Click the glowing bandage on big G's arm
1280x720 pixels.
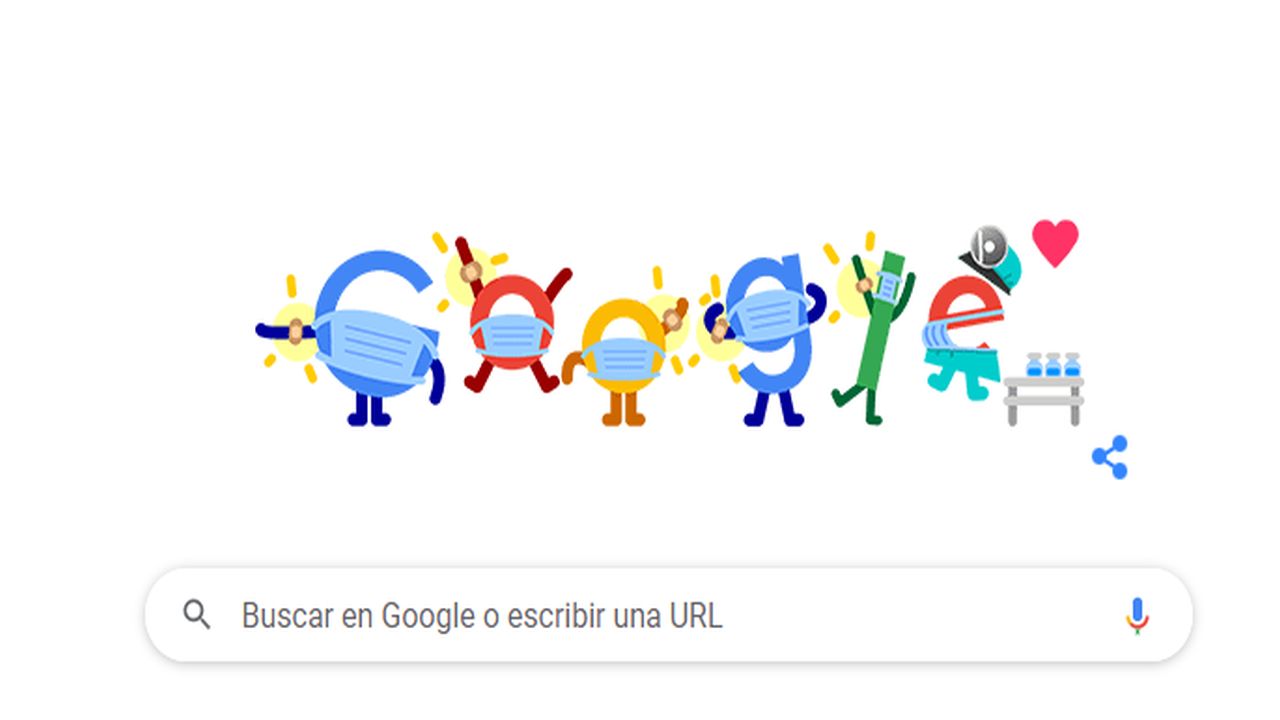pos(296,330)
